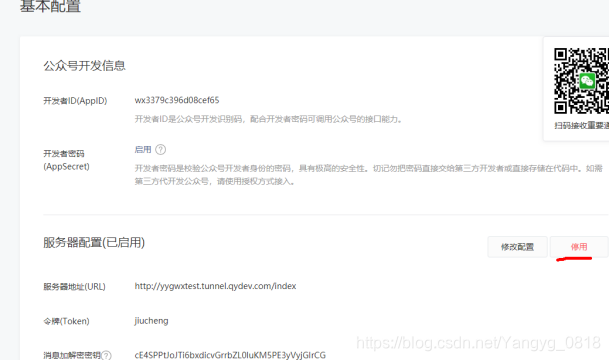Click the help icon next to 启用
This screenshot has width=610, height=361.
160,149
